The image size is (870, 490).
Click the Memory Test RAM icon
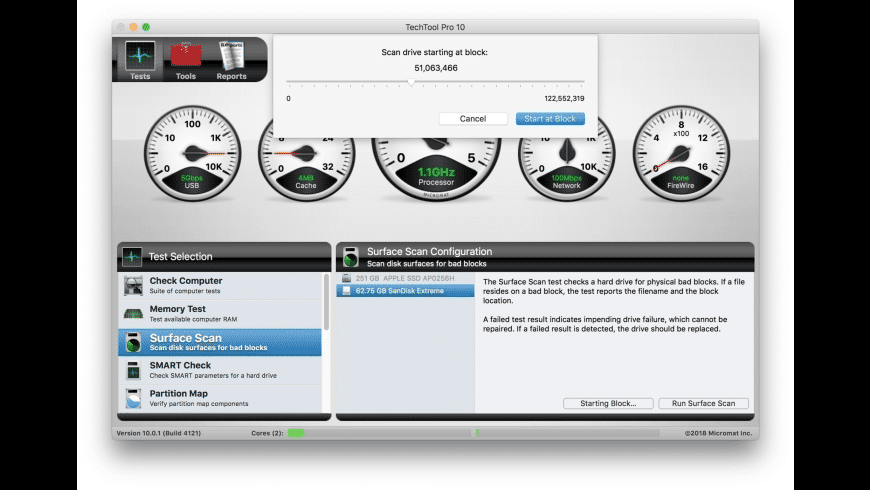coord(133,314)
